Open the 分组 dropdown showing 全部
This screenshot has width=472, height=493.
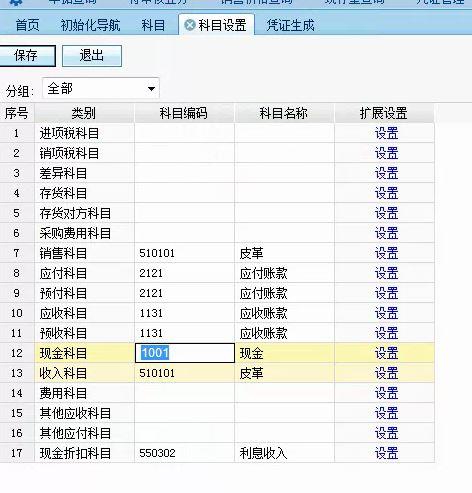click(x=101, y=89)
